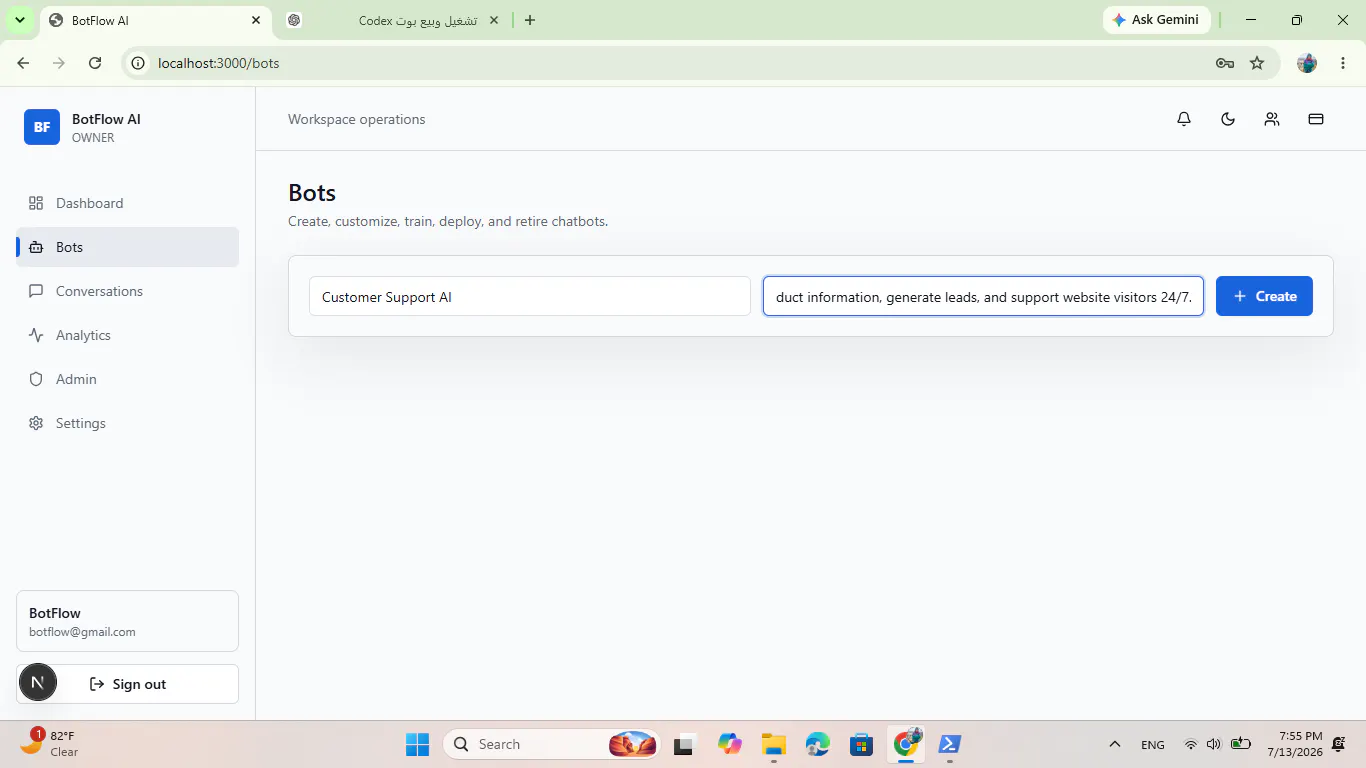
Task: View site information icon in address bar
Action: coord(139,63)
